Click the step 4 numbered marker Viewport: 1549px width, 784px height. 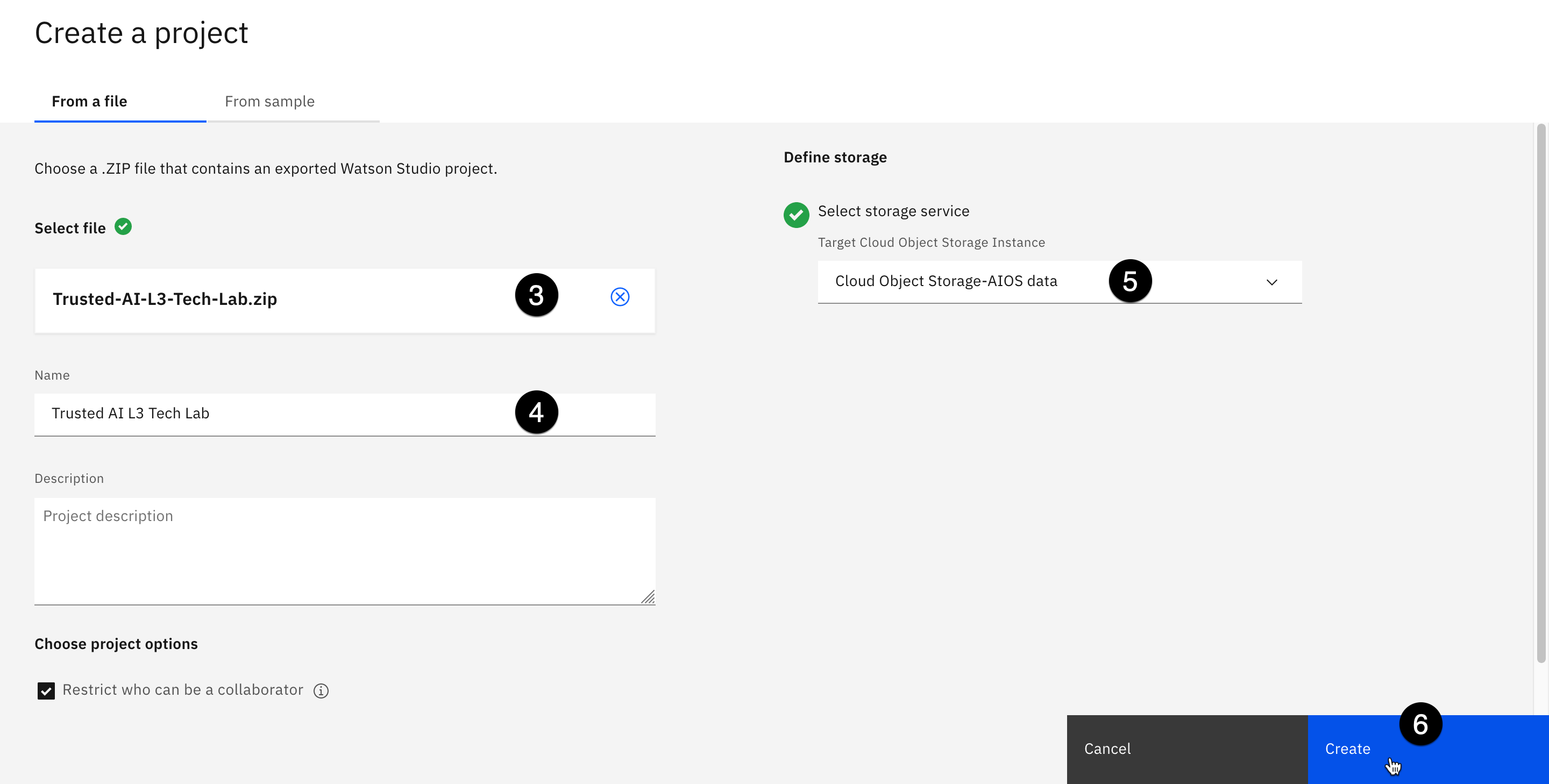pos(536,412)
